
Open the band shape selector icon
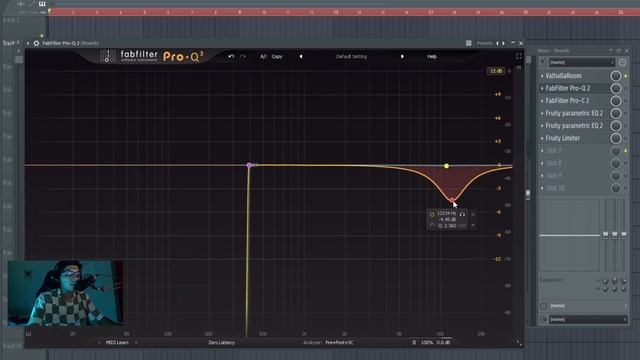432,226
